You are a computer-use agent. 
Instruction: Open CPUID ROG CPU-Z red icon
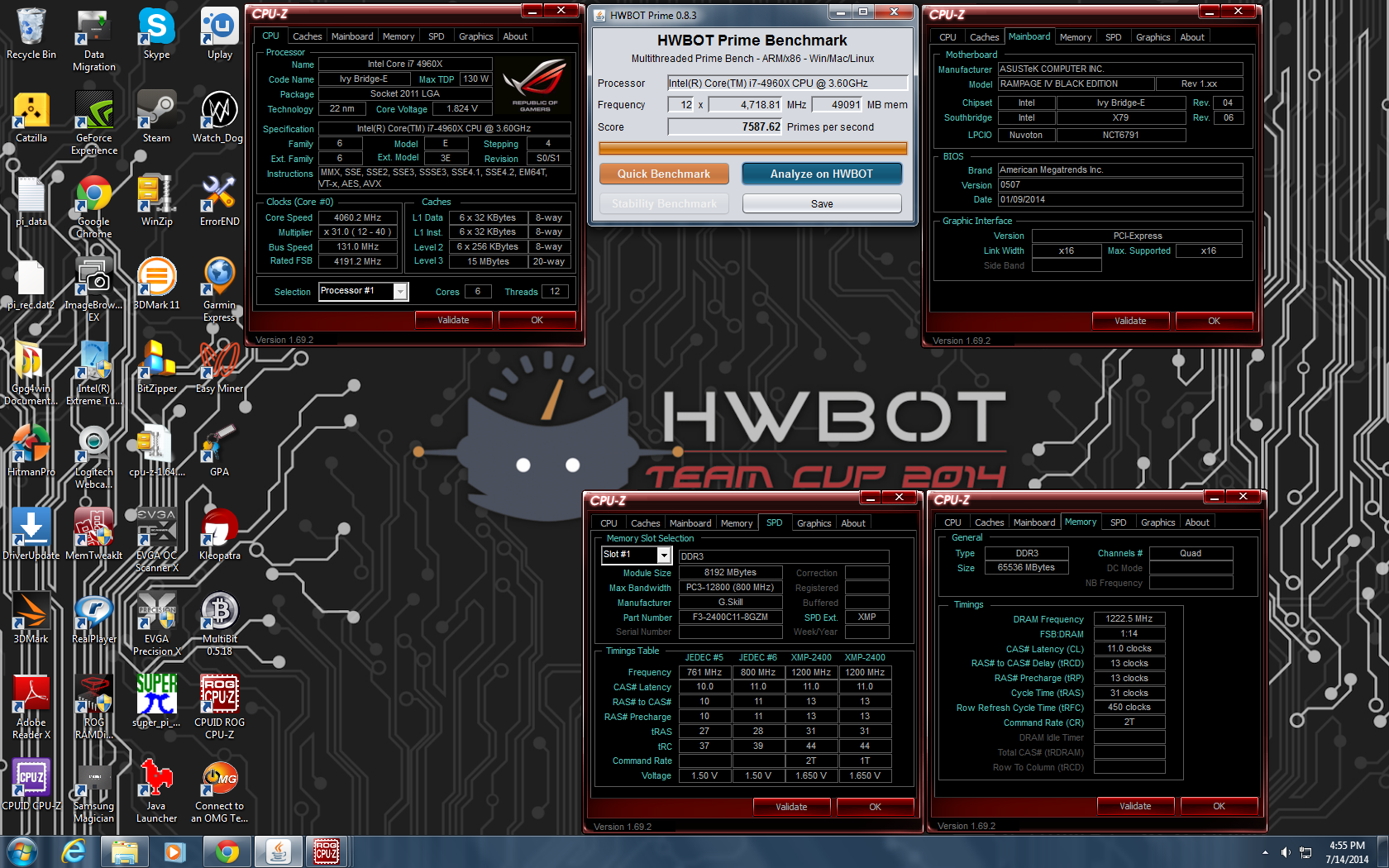point(219,707)
